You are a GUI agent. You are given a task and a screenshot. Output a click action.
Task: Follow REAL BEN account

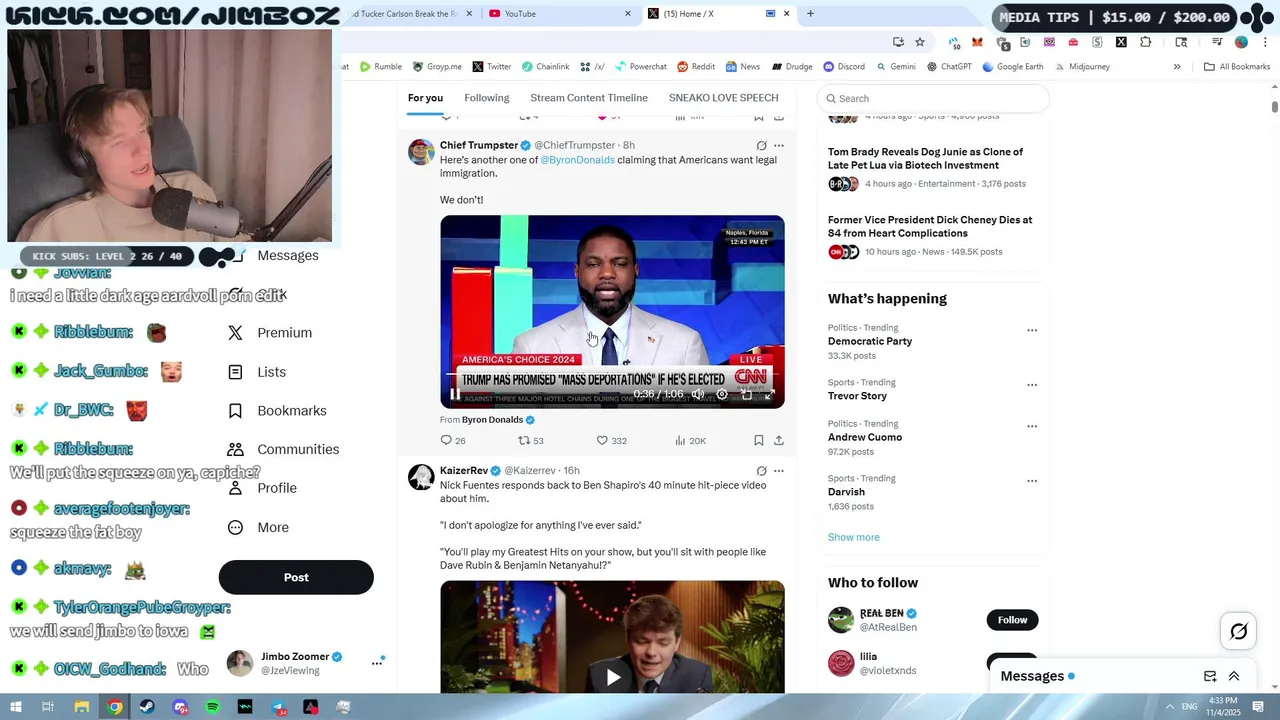1012,620
